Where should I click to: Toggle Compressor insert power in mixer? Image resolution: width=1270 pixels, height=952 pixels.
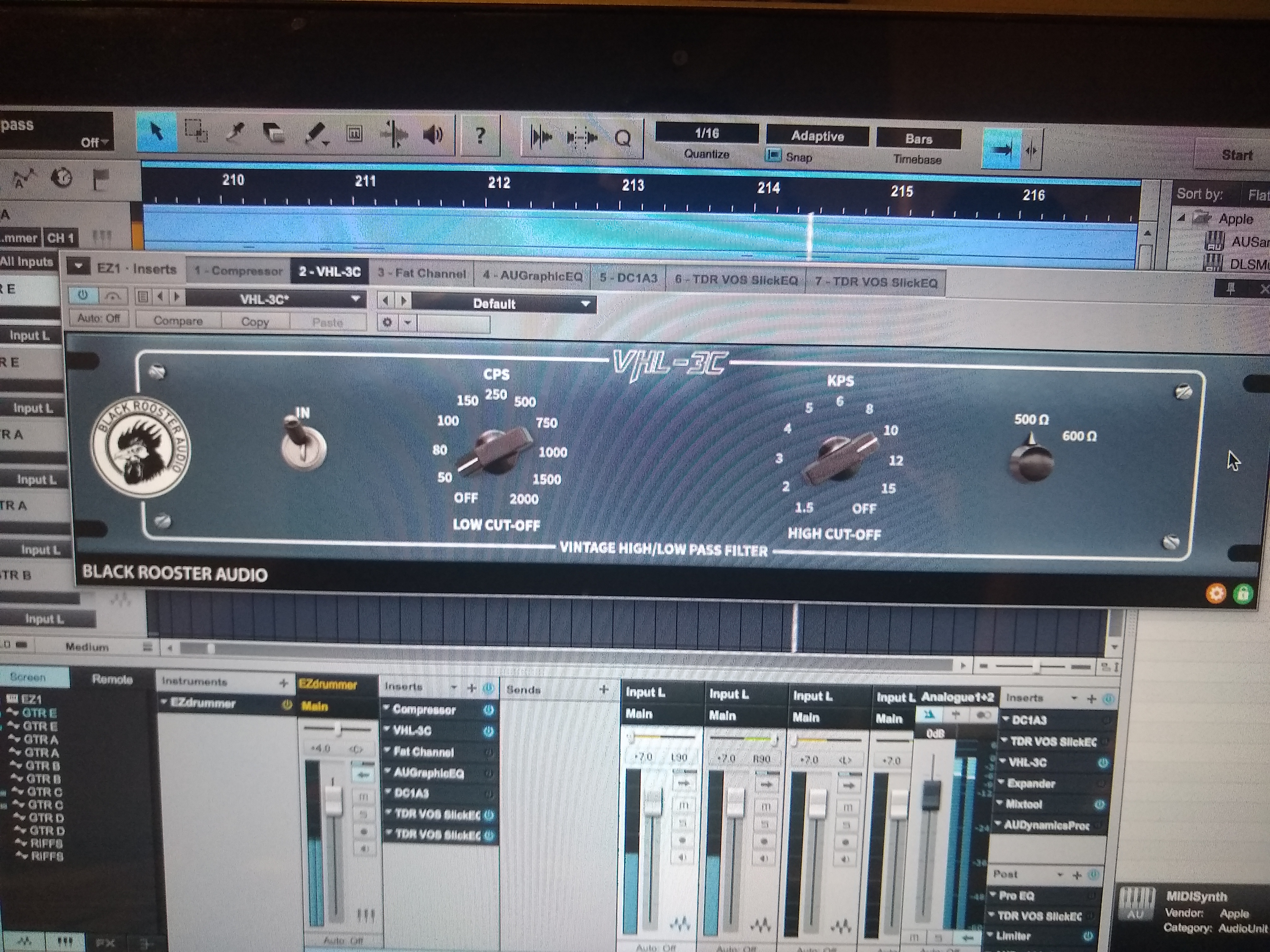(489, 710)
